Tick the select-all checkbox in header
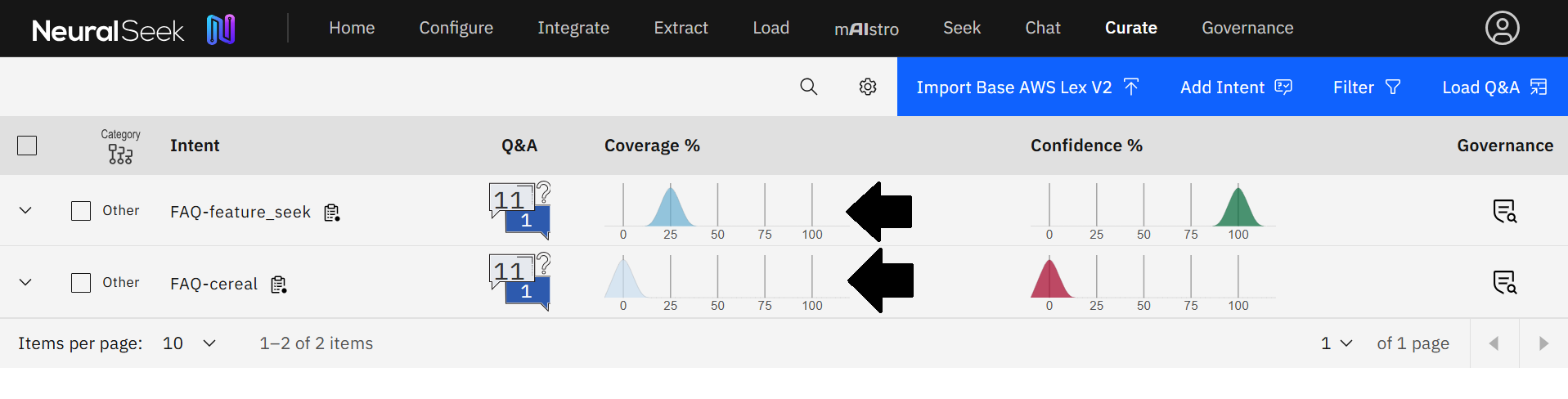The width and height of the screenshot is (1568, 399). [27, 146]
